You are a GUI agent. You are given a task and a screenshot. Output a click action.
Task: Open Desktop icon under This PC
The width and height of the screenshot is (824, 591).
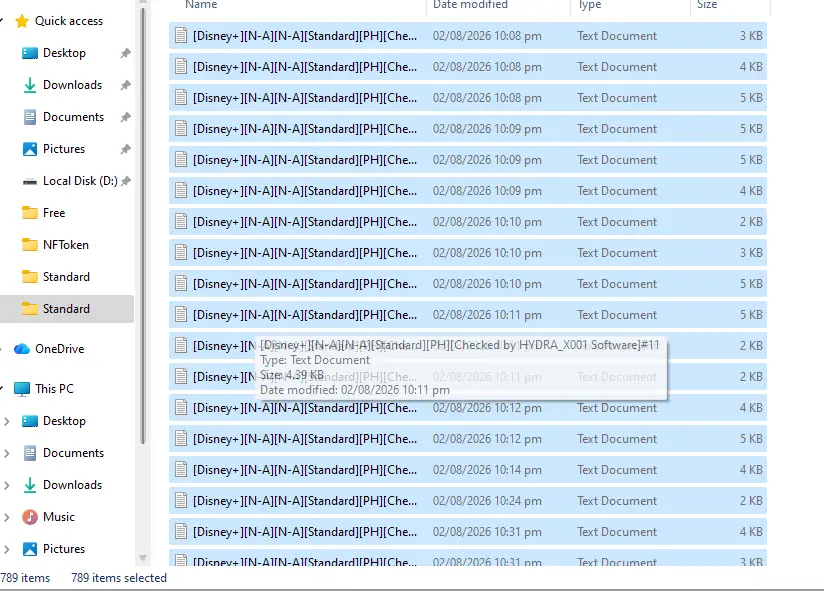[x=30, y=421]
